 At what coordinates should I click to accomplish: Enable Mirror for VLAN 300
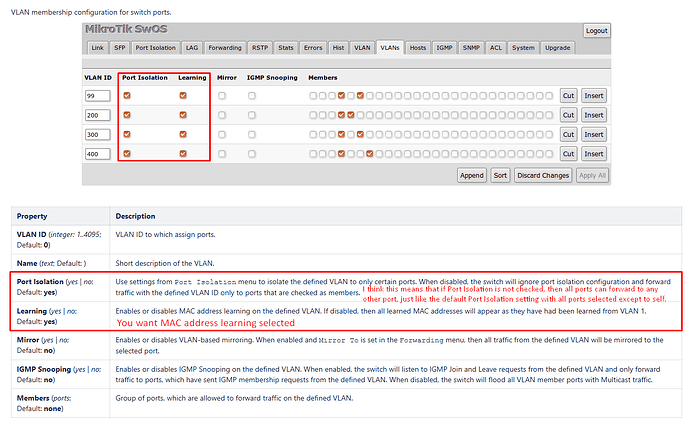coord(222,134)
